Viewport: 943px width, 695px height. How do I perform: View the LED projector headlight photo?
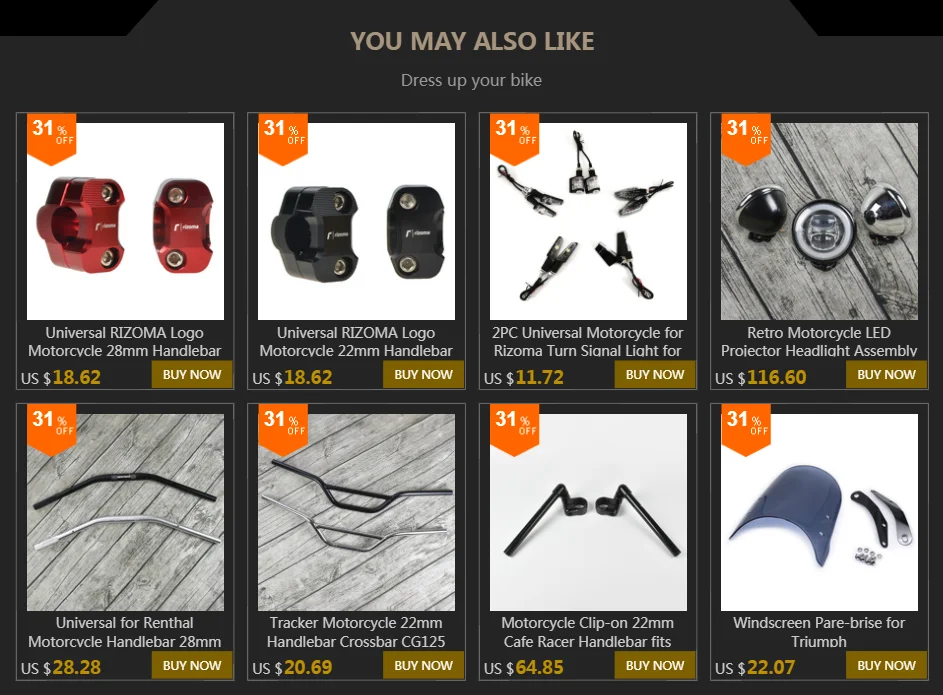[819, 221]
